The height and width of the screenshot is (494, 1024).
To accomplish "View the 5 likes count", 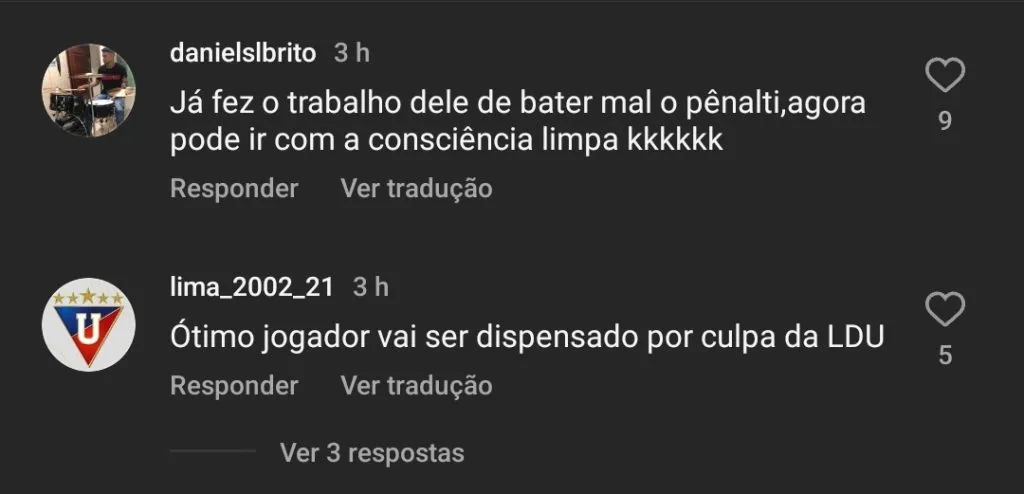I will (x=945, y=355).
